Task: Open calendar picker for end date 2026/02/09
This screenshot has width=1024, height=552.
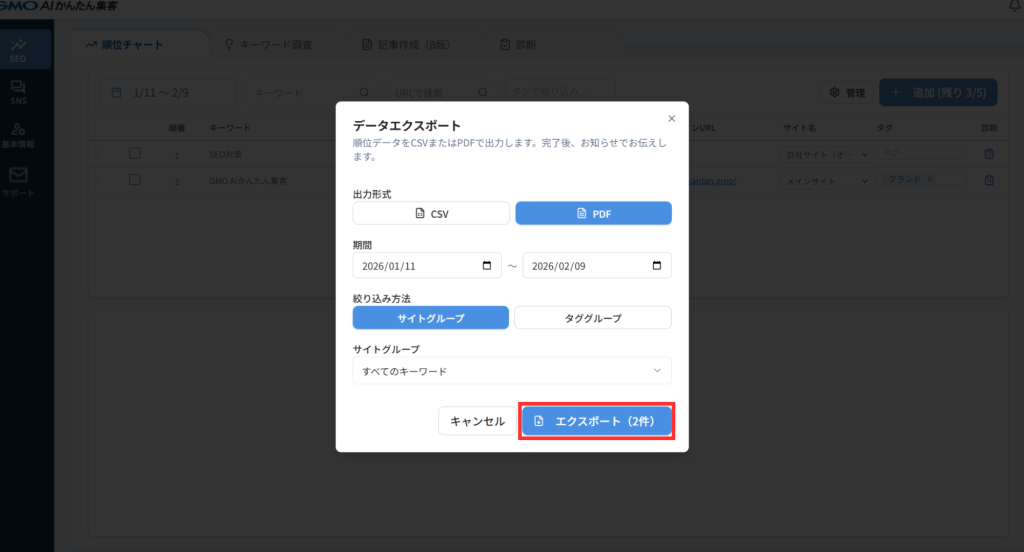Action: coord(657,266)
